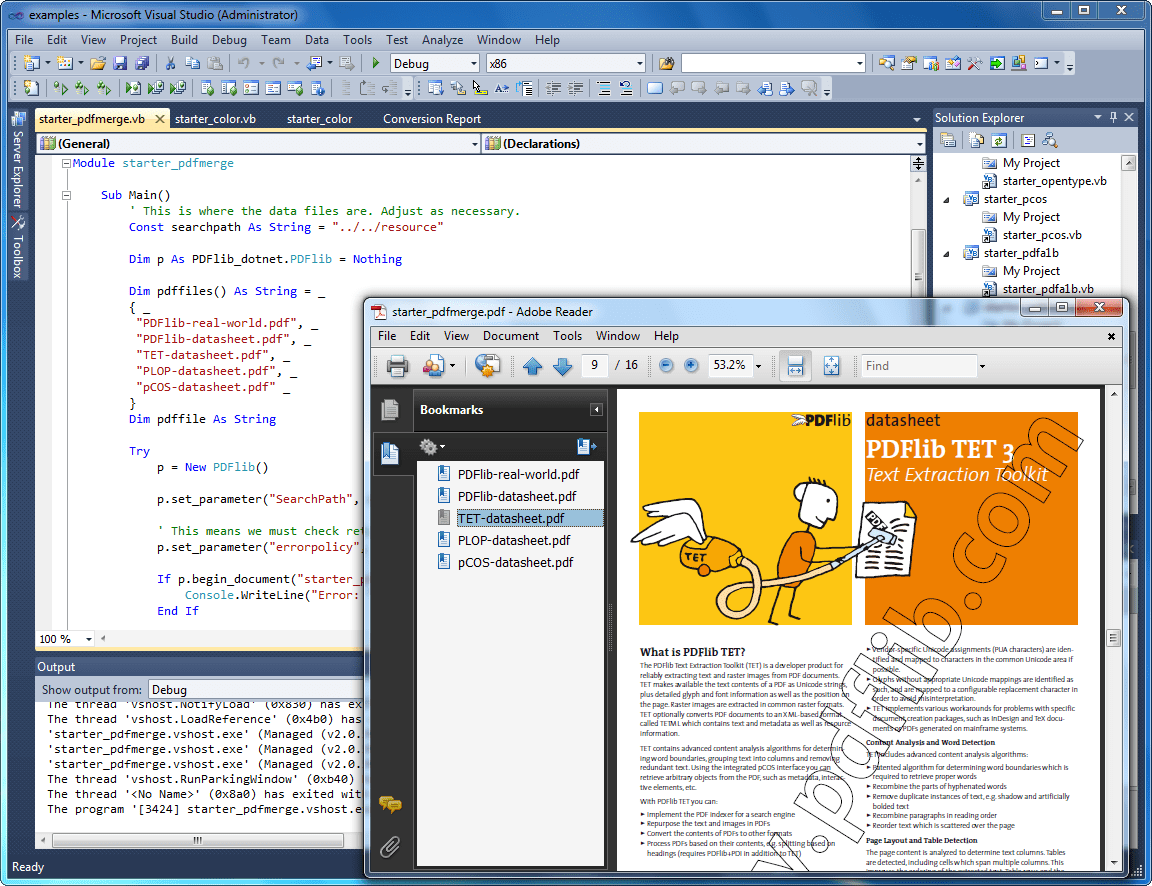Go to next page with down arrow
This screenshot has width=1152, height=886.
(562, 366)
